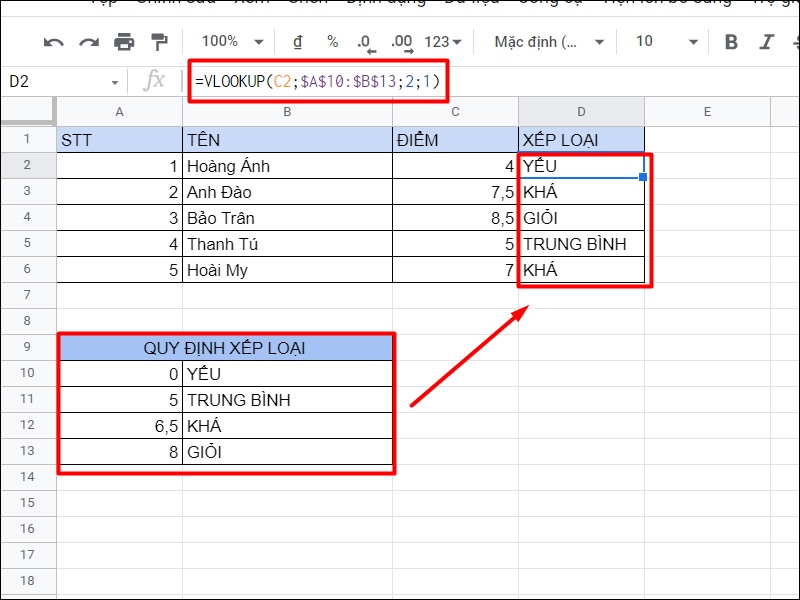Open the Print icon

click(x=122, y=42)
